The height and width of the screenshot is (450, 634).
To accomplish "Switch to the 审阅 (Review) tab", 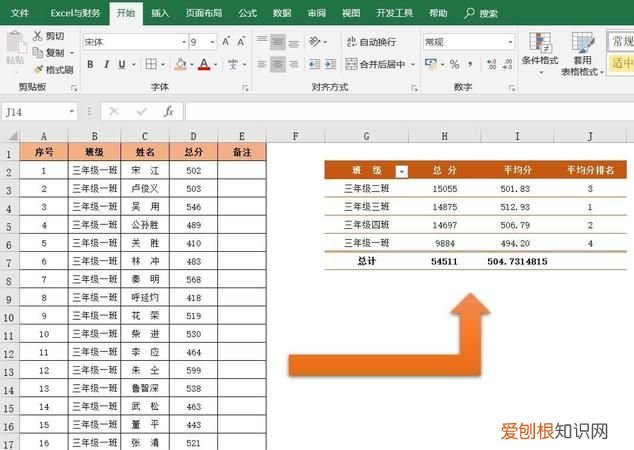I will pos(317,13).
